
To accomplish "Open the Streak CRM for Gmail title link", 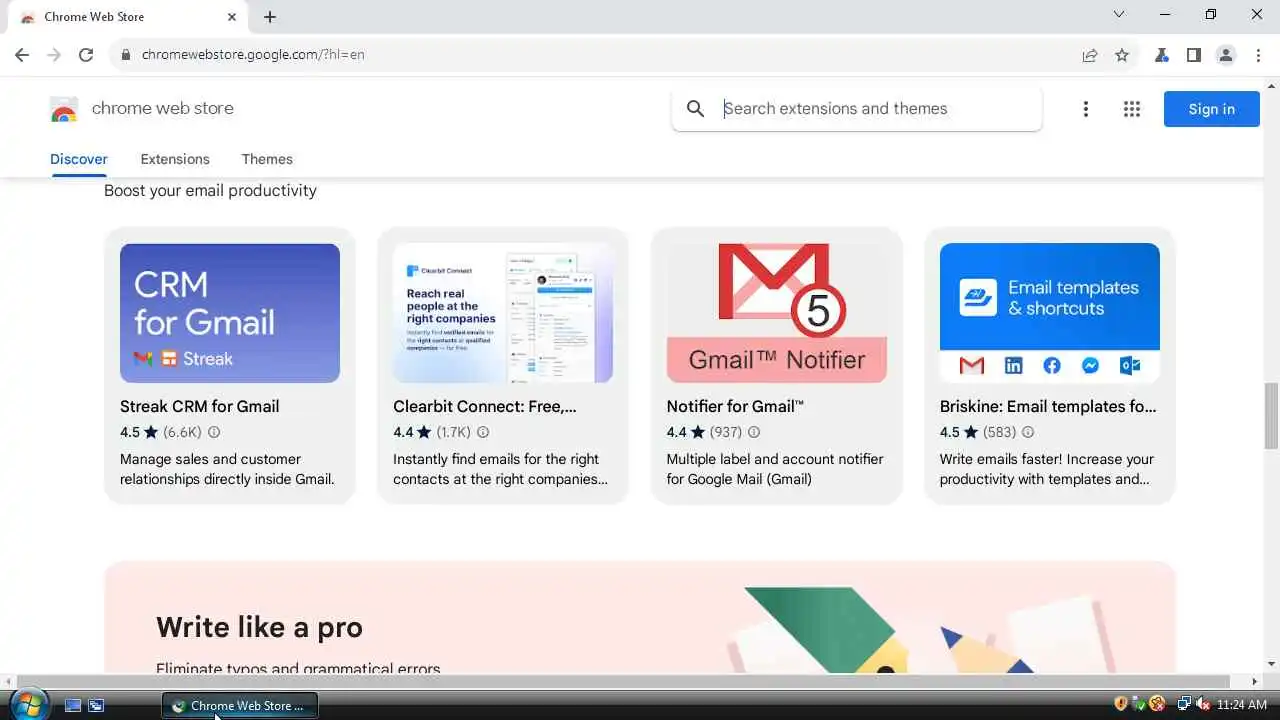I will 199,406.
